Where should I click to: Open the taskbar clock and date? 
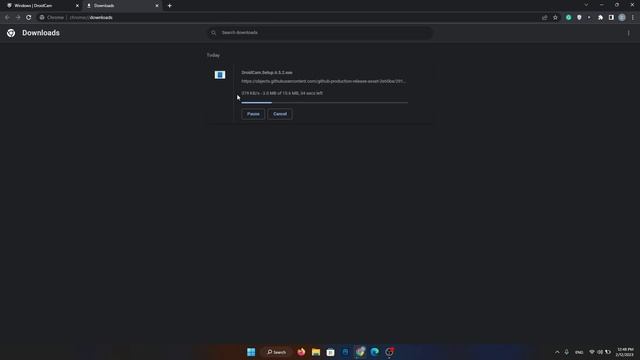625,352
